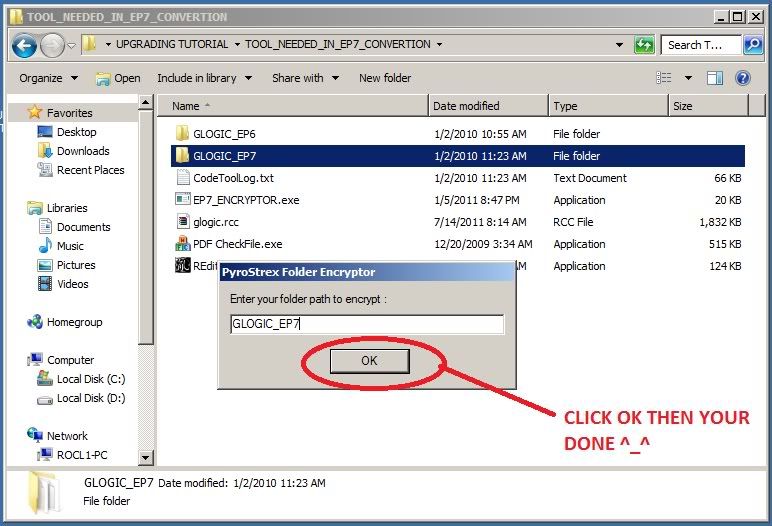This screenshot has width=772, height=526.
Task: Click New folder in the toolbar
Action: [x=385, y=78]
